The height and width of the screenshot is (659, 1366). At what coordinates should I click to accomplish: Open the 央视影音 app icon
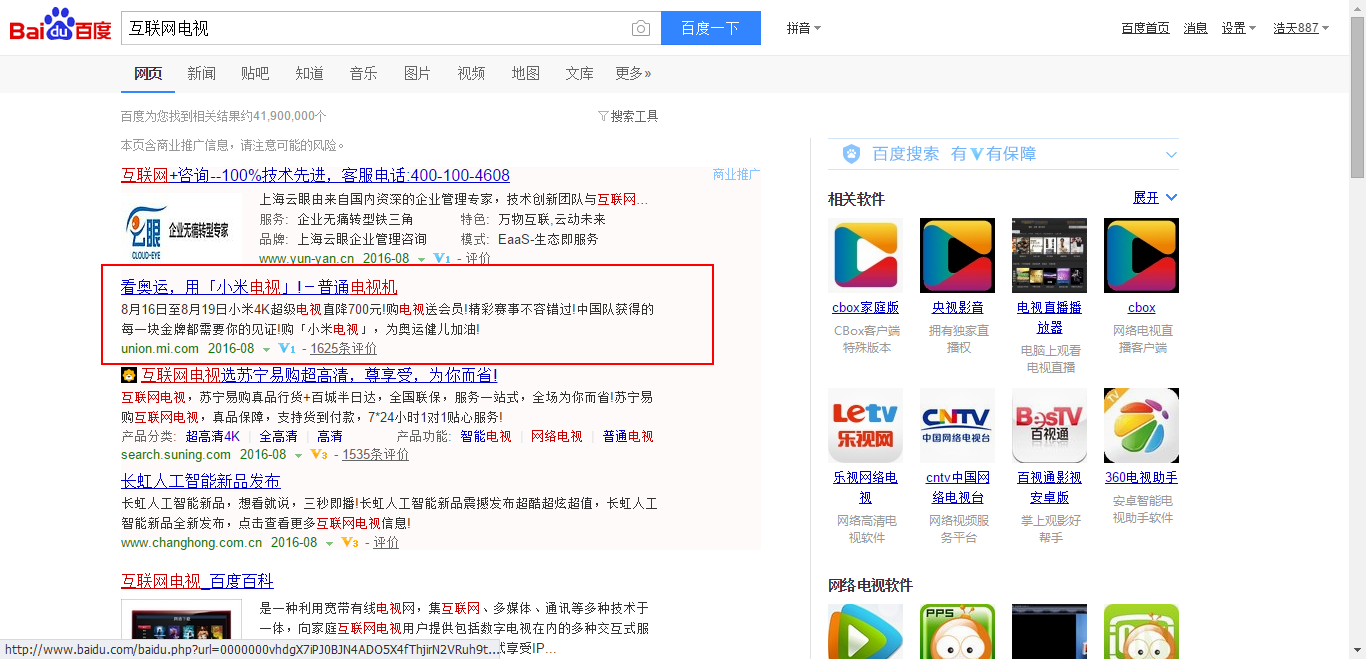click(x=957, y=255)
